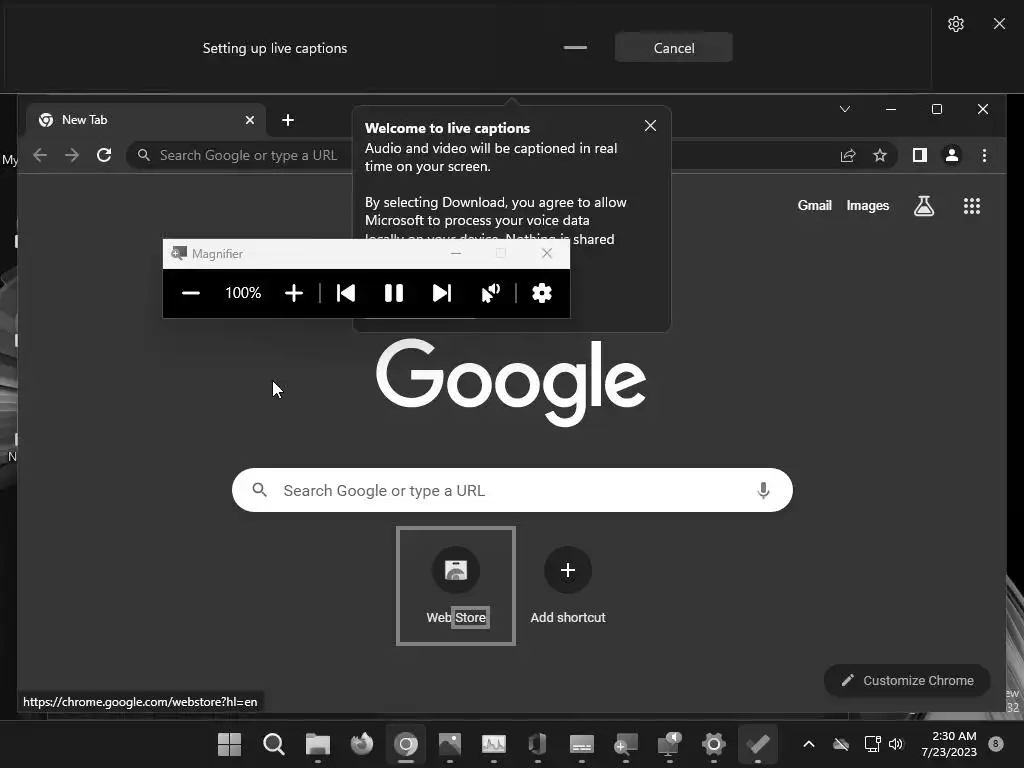Viewport: 1024px width, 768px height.
Task: Open Settings gear in taskbar
Action: [x=714, y=744]
